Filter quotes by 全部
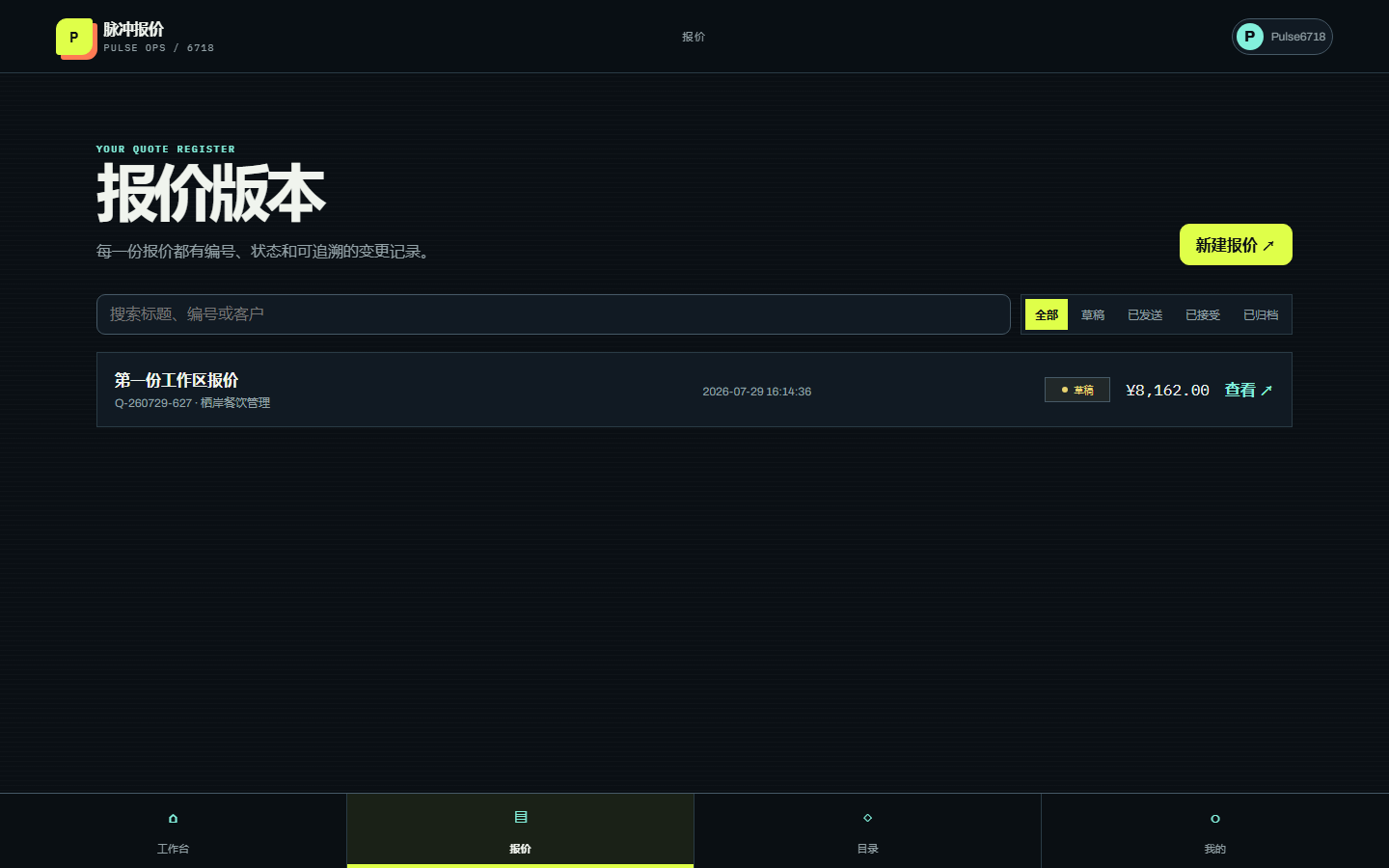Screen dimensions: 1389x868 pos(1047,315)
